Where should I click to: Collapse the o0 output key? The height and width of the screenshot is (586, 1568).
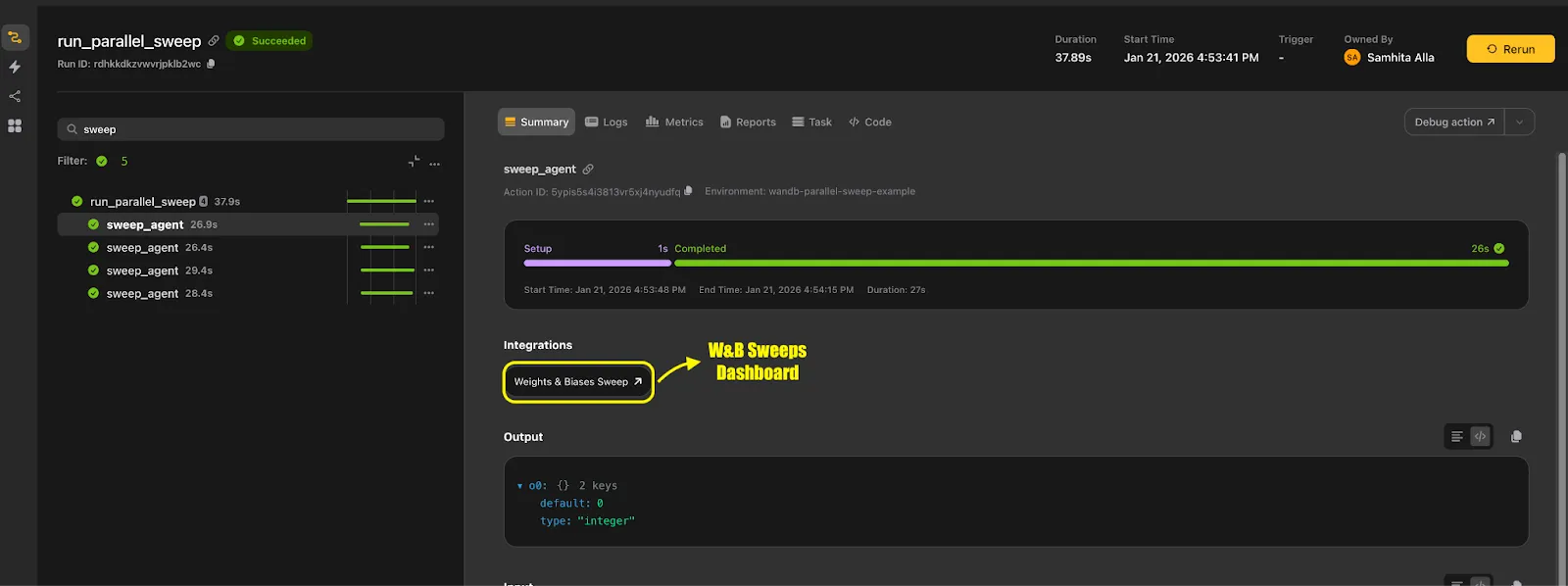[519, 486]
